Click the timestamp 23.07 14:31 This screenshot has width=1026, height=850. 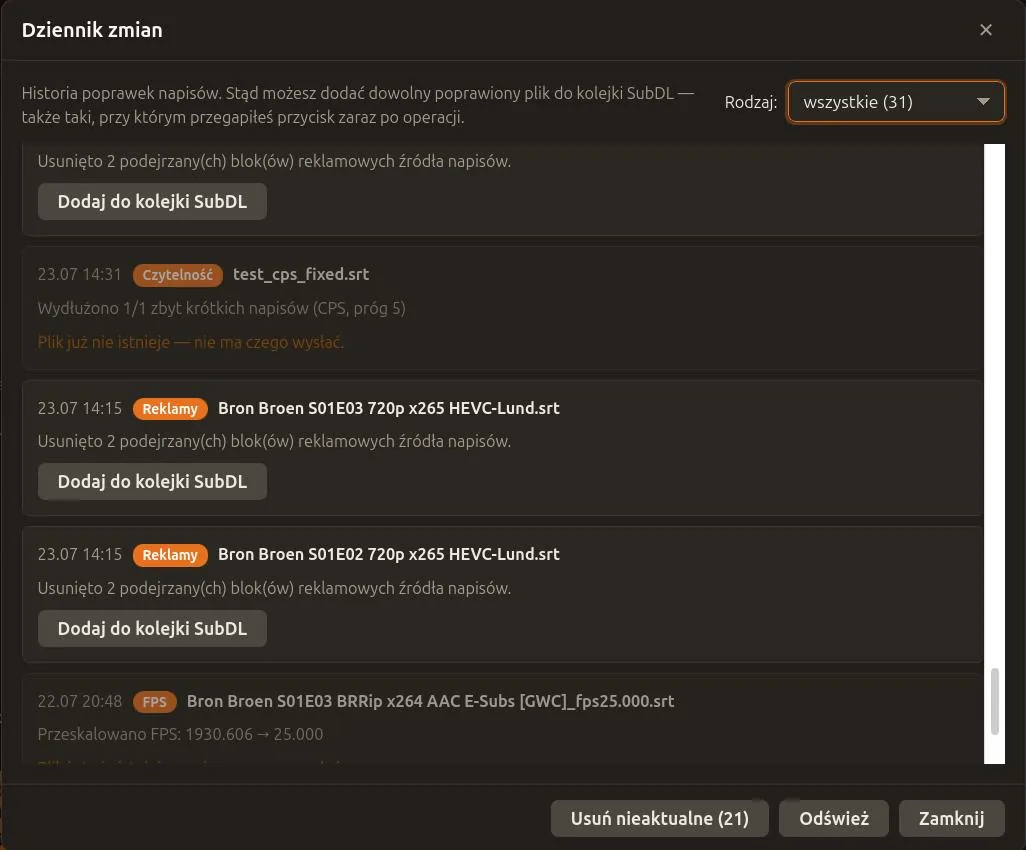coord(79,274)
